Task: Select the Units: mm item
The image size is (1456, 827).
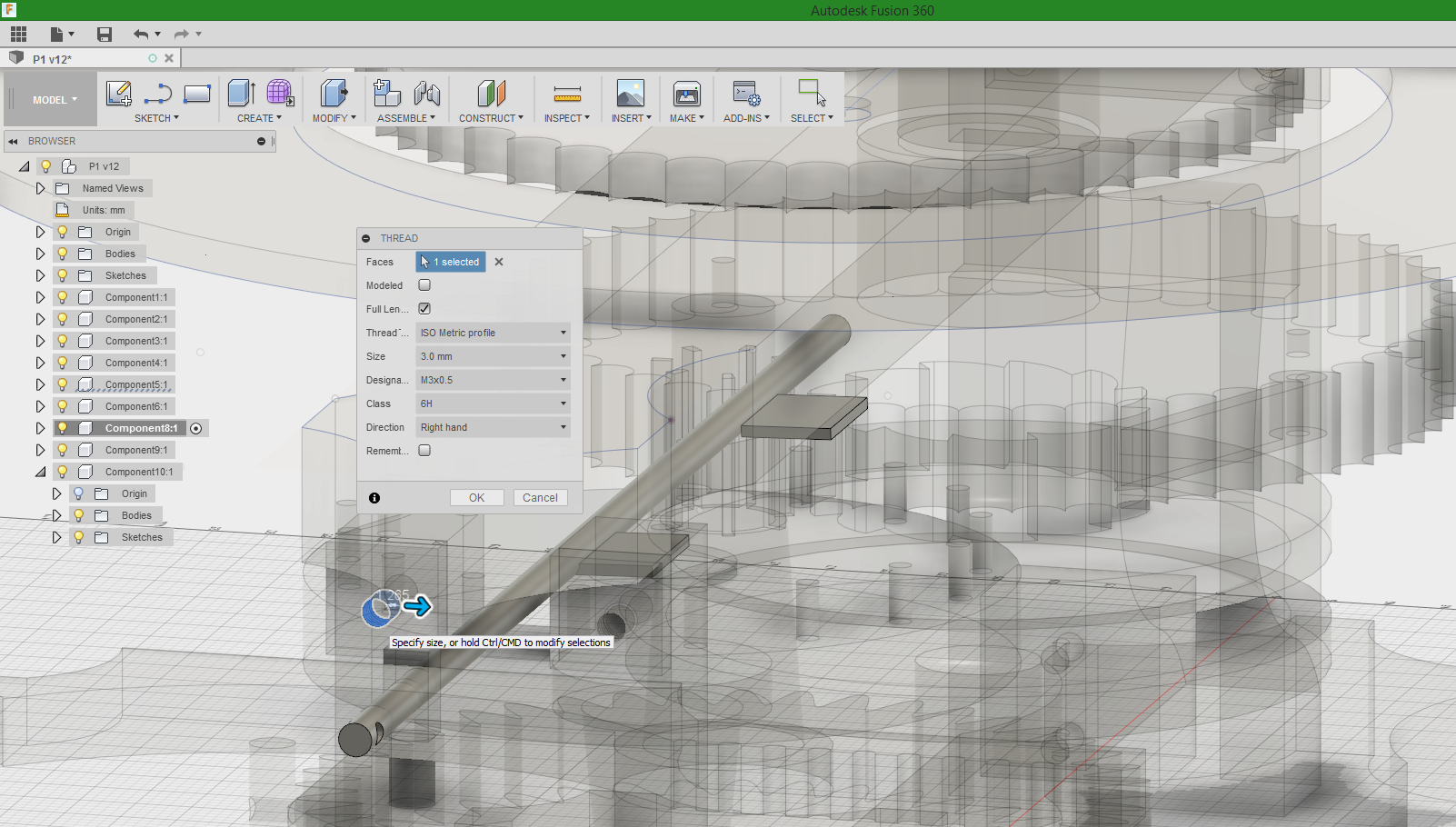Action: click(x=104, y=210)
